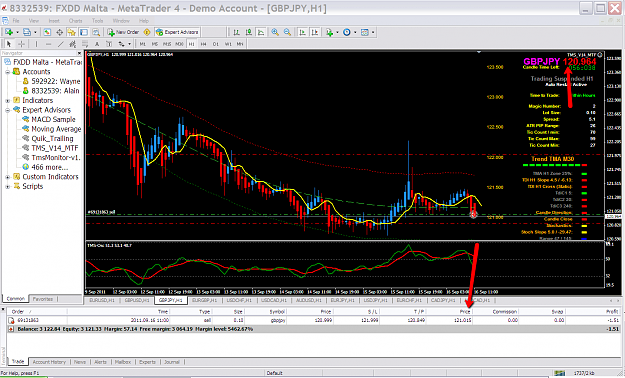
Task: Toggle the Data Window crosshair-target icon
Action: coord(59,32)
